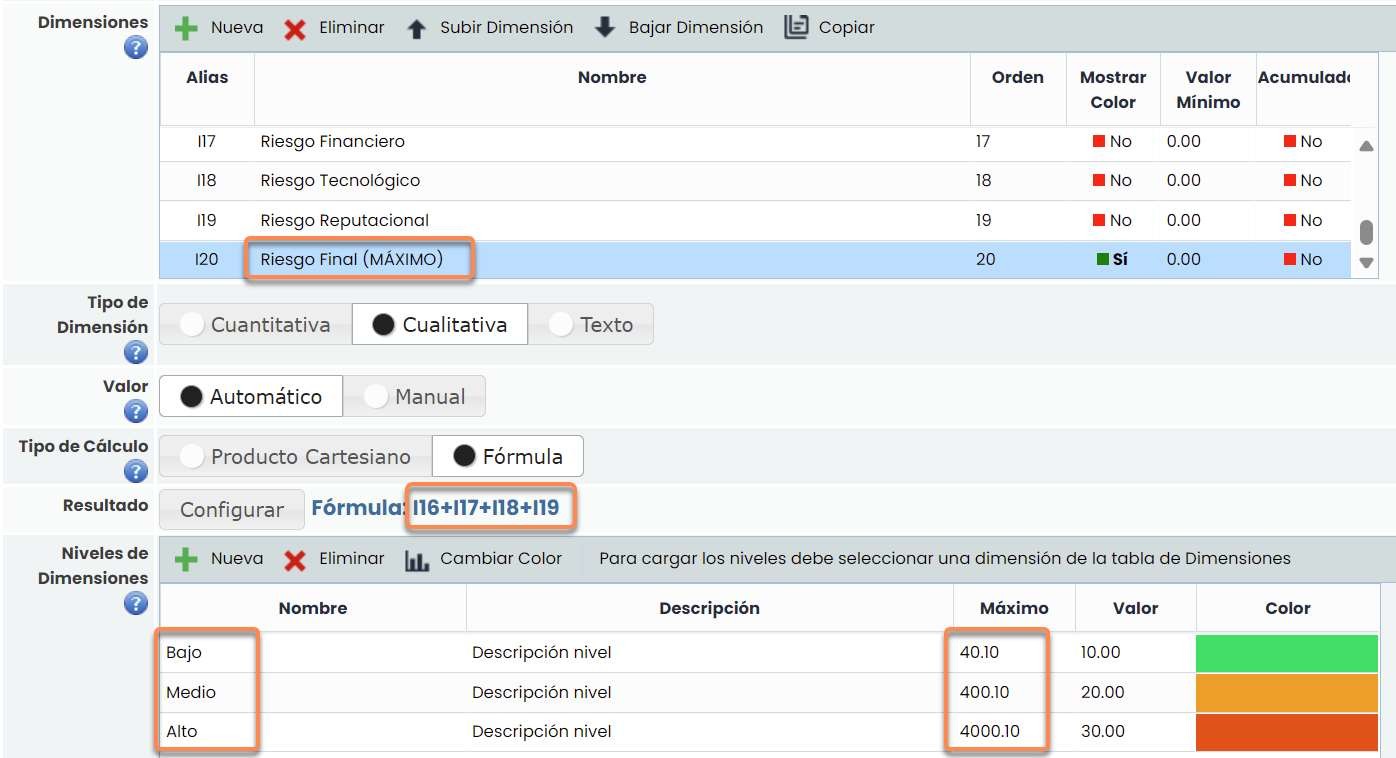This screenshot has height=758, width=1396.
Task: Select the Riesgo Tecnológico dimension row
Action: 340,181
